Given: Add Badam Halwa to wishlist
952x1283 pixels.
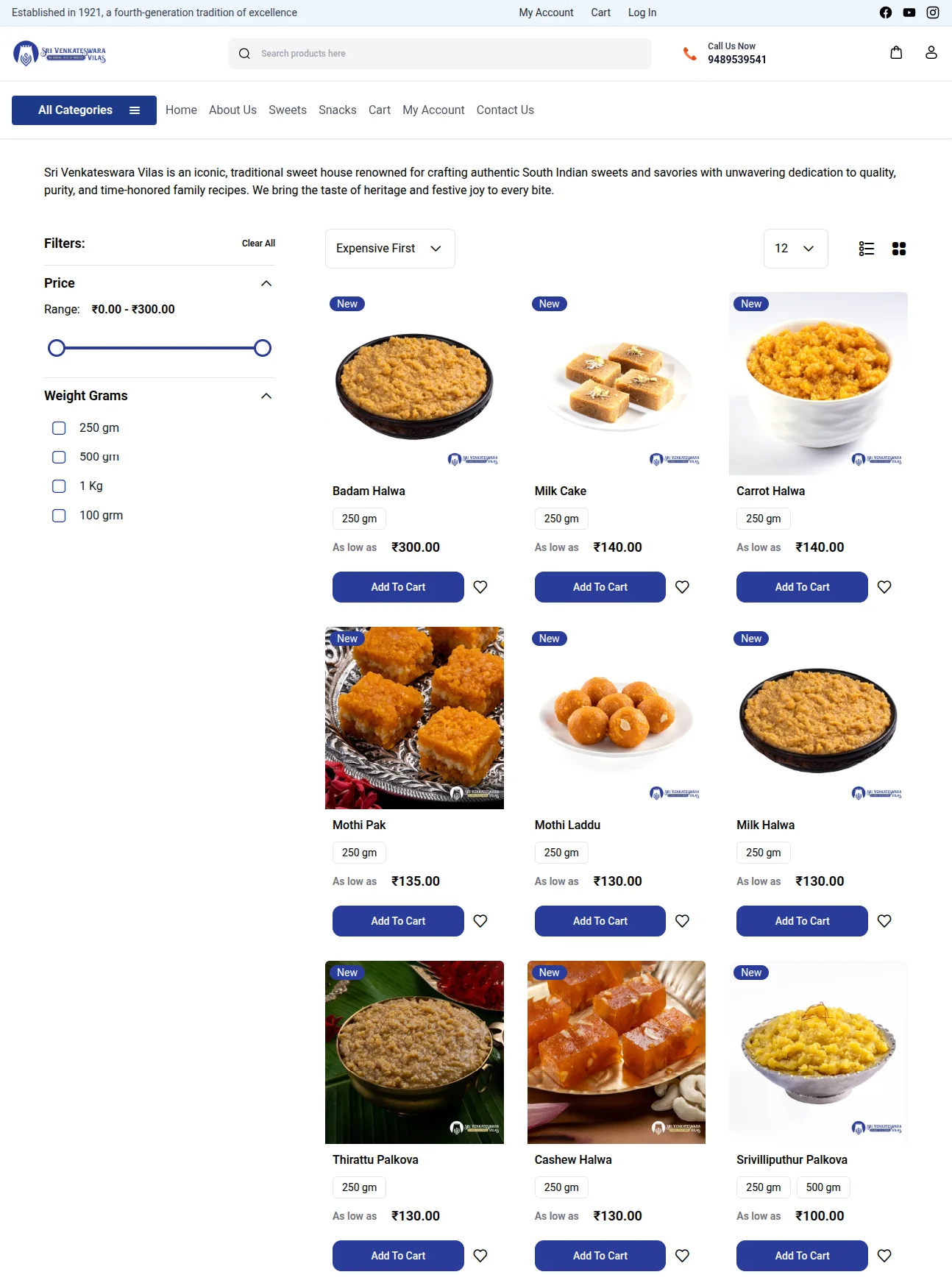Looking at the screenshot, I should click(480, 587).
